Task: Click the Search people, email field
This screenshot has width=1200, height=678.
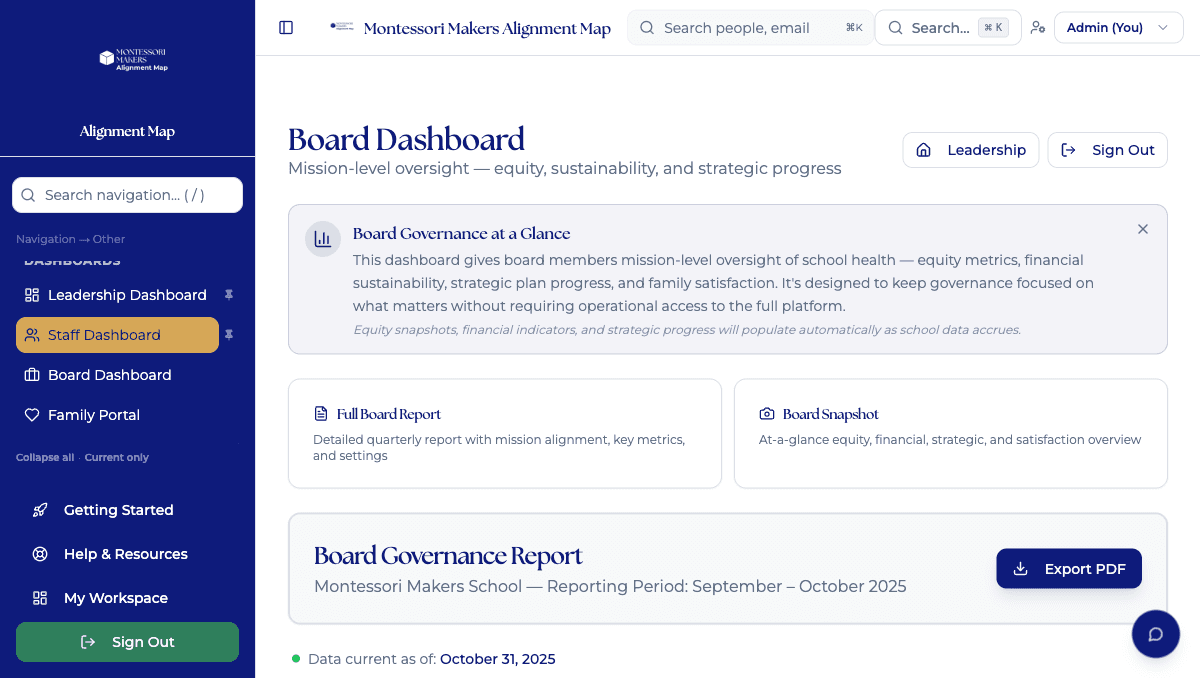Action: click(x=750, y=27)
